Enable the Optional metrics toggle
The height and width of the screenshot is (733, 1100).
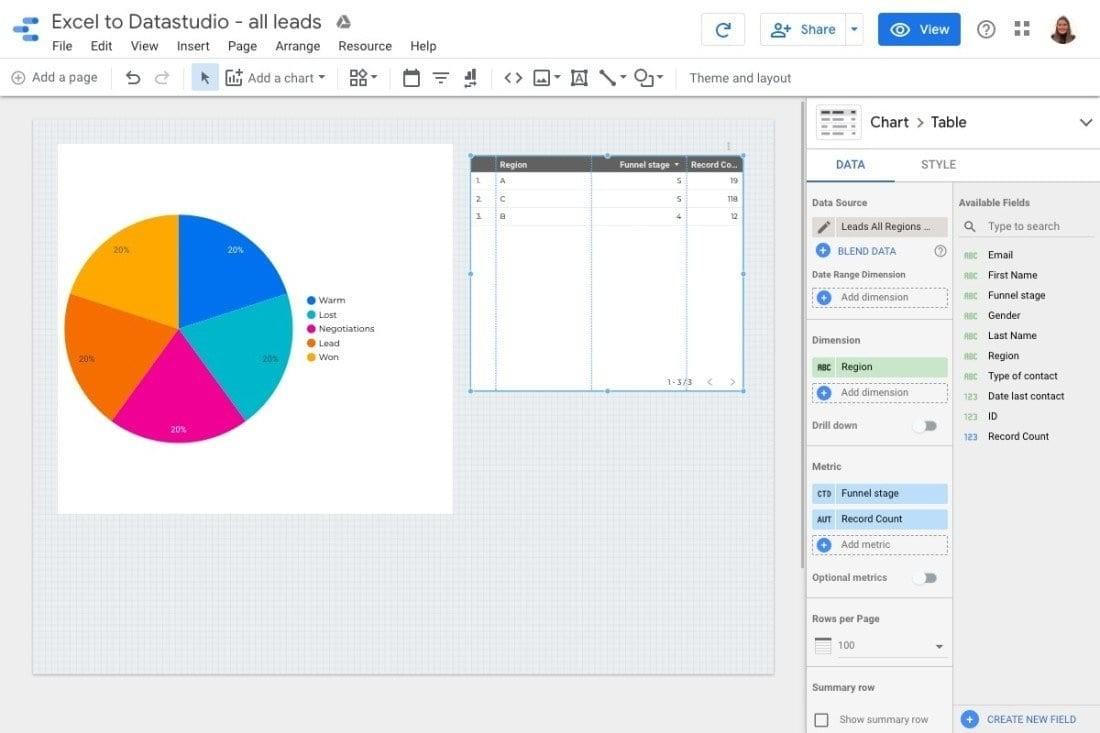coord(926,578)
